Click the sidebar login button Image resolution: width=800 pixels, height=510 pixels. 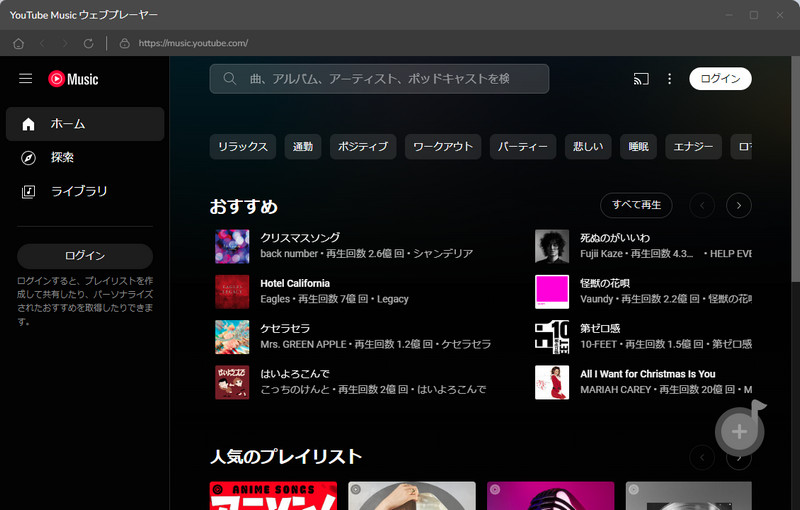click(85, 256)
